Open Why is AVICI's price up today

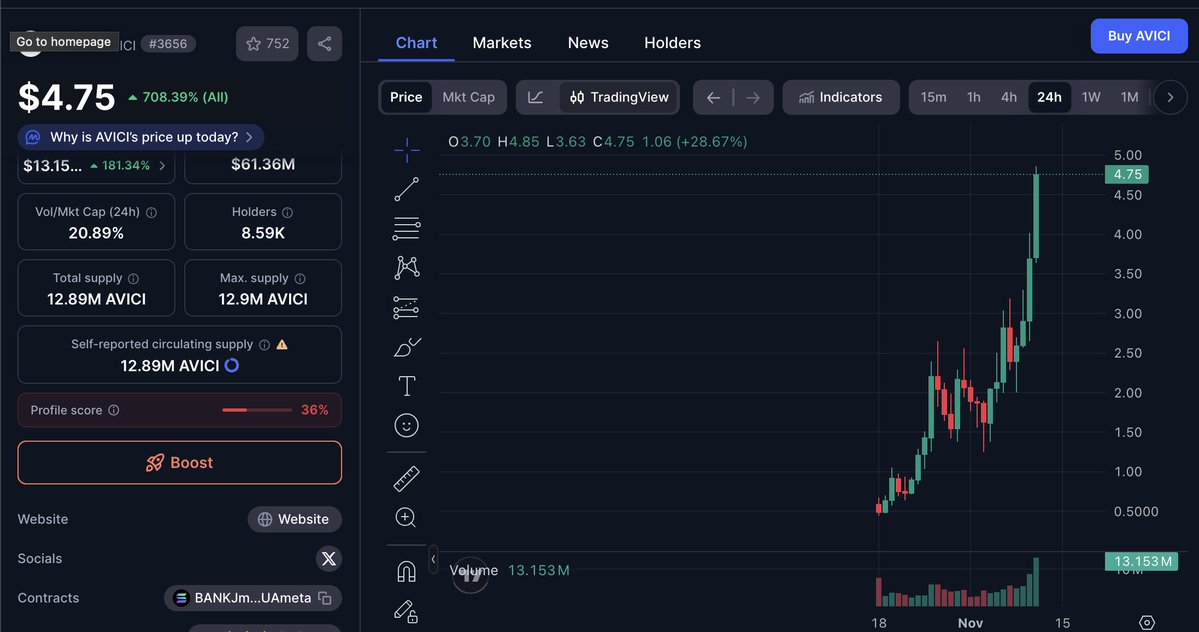click(141, 138)
